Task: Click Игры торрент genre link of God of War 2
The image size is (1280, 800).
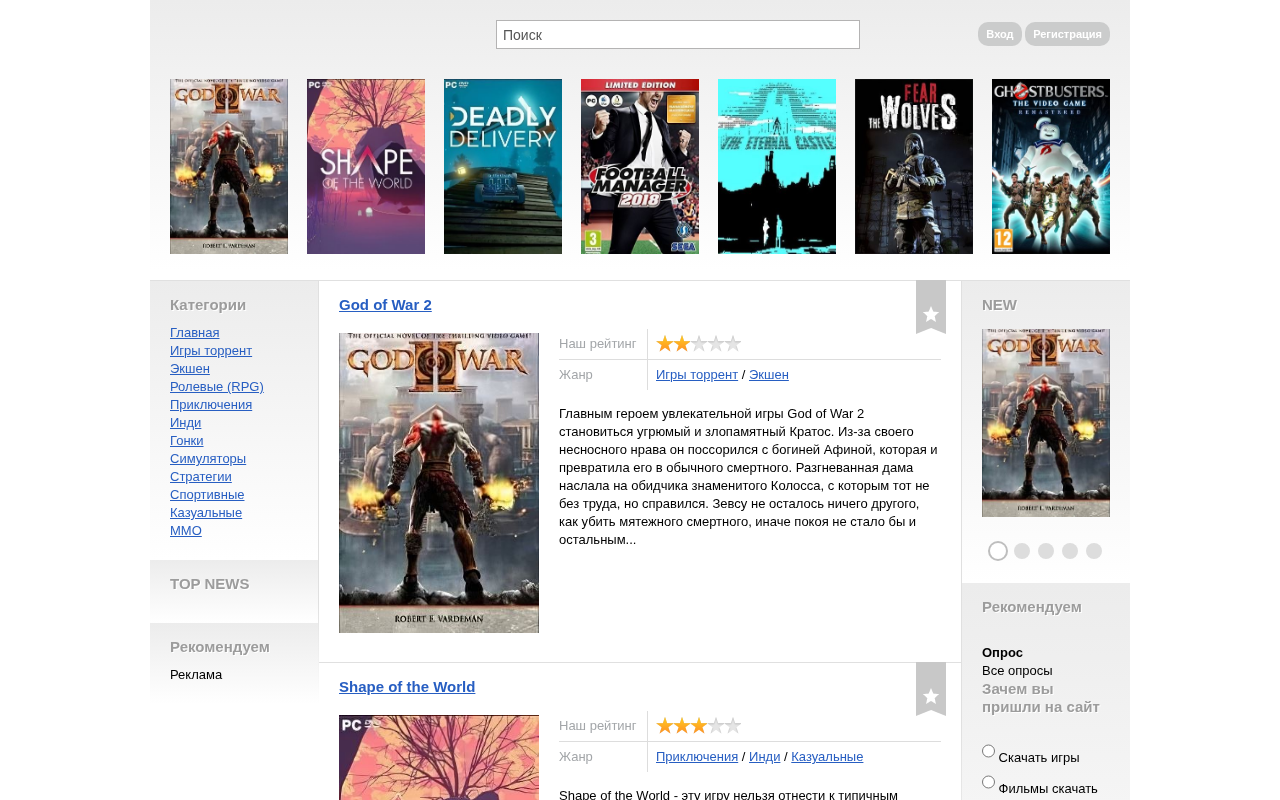Action: tap(697, 375)
